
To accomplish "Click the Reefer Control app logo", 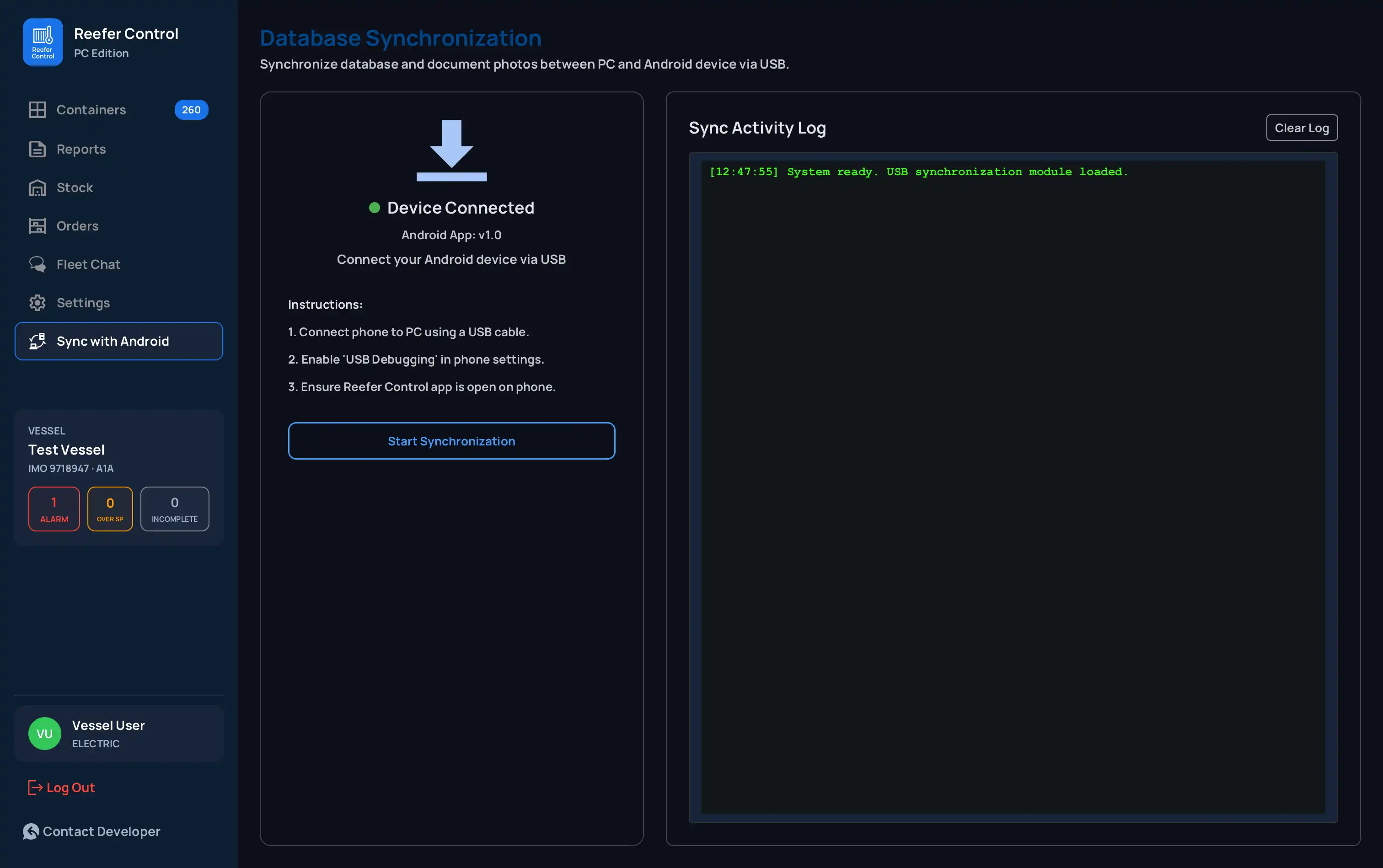I will [x=43, y=43].
